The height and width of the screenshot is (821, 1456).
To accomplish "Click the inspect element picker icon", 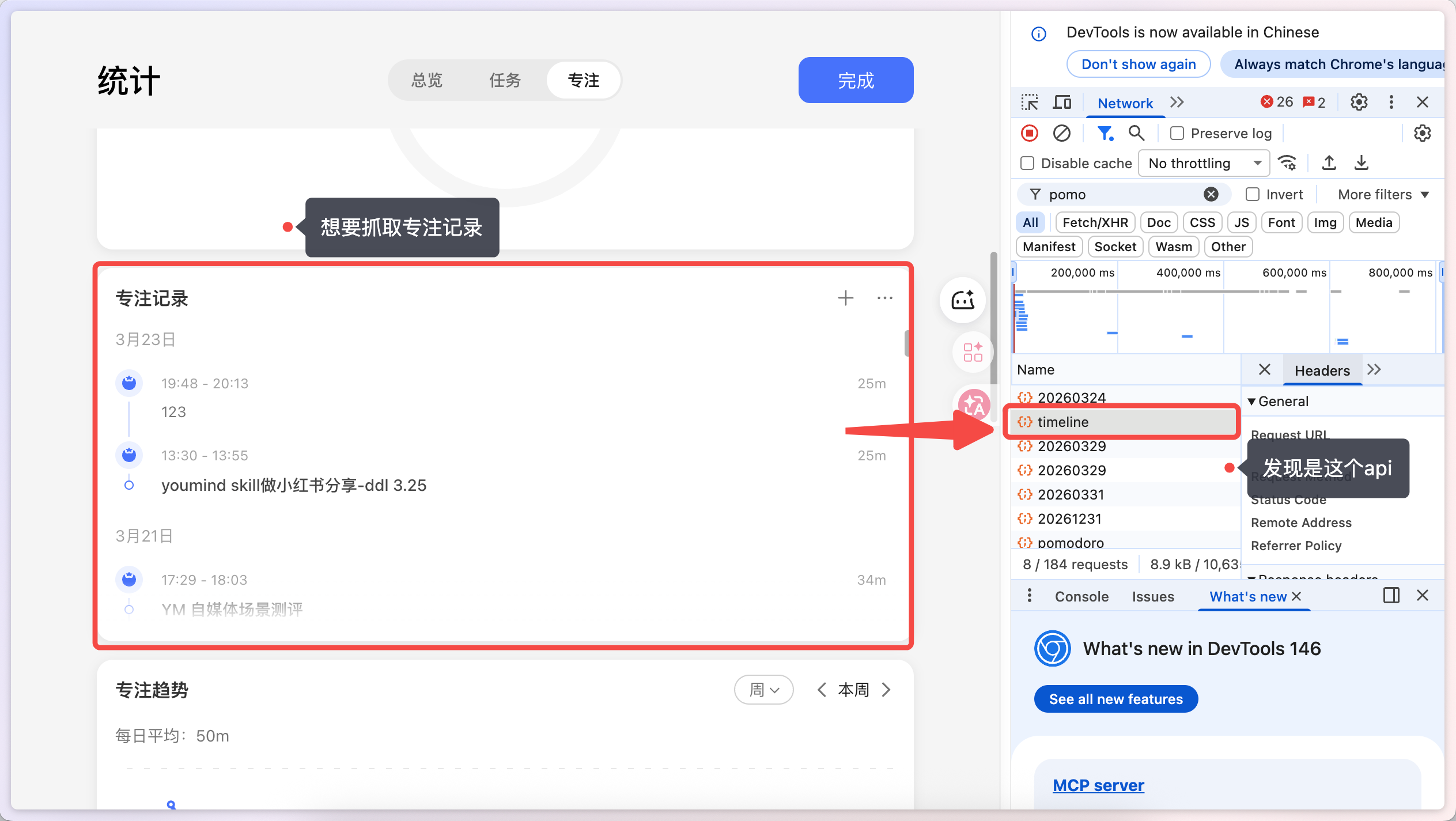I will (x=1030, y=103).
